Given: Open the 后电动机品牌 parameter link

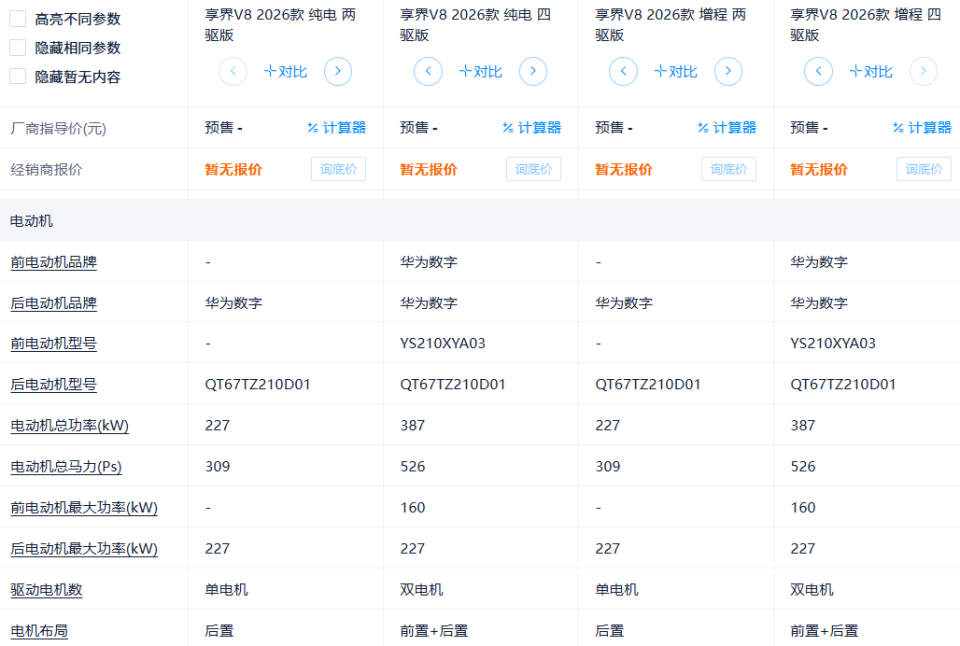Looking at the screenshot, I should (x=54, y=303).
